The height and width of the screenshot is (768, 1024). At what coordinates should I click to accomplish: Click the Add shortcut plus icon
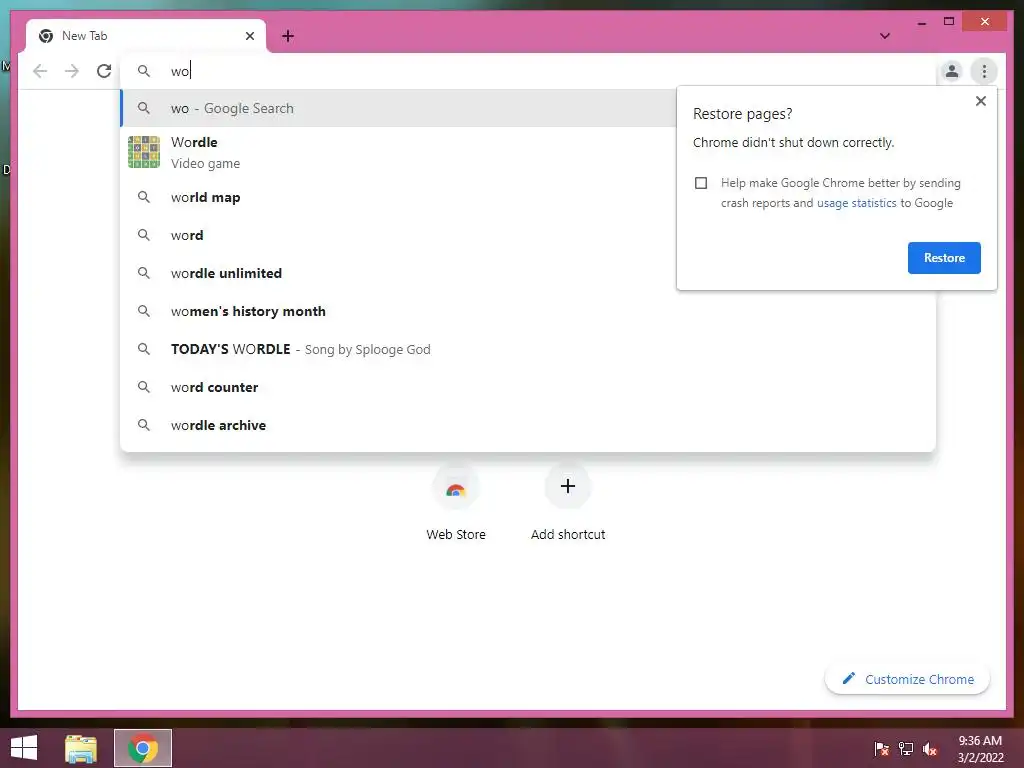[568, 486]
